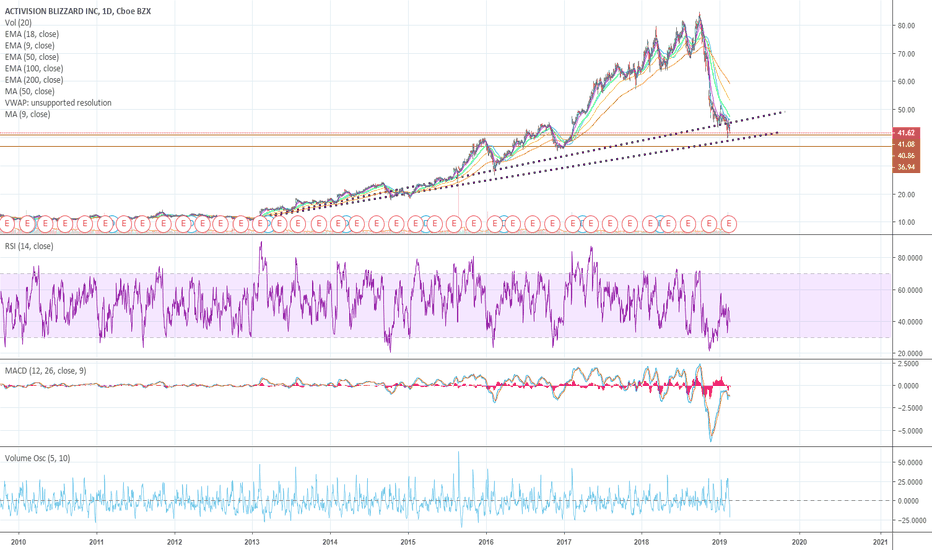Click 70.00 on the price axis
Screen dimensions: 932x550
[x=906, y=54]
